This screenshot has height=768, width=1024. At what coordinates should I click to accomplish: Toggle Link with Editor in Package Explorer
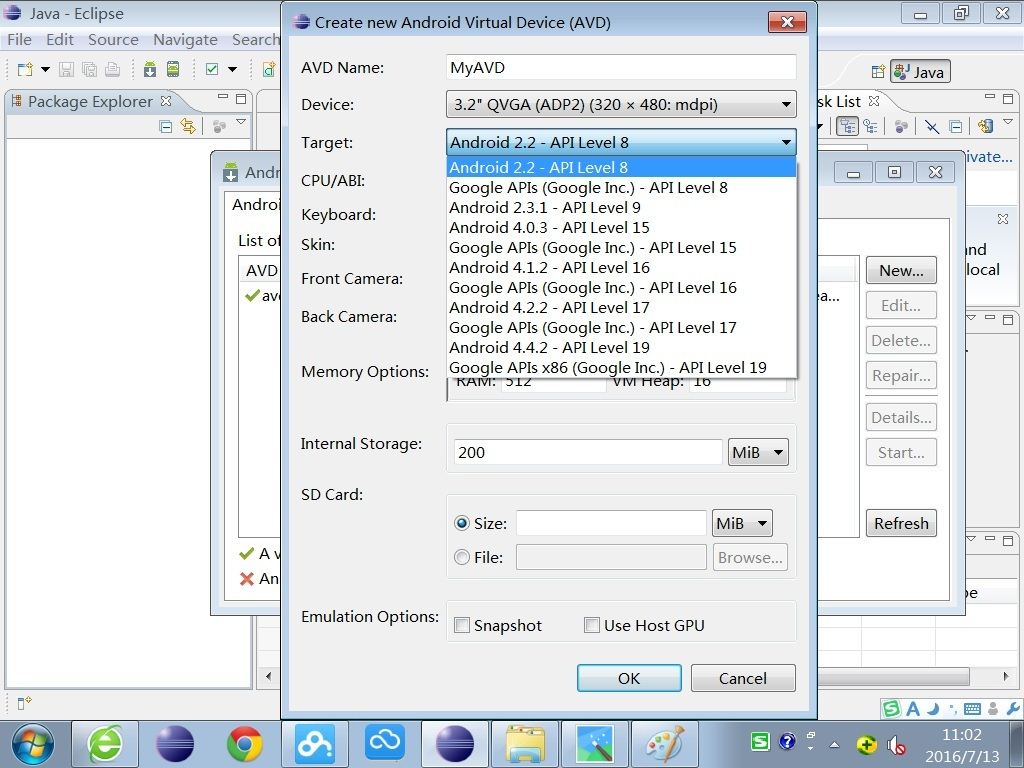(188, 127)
